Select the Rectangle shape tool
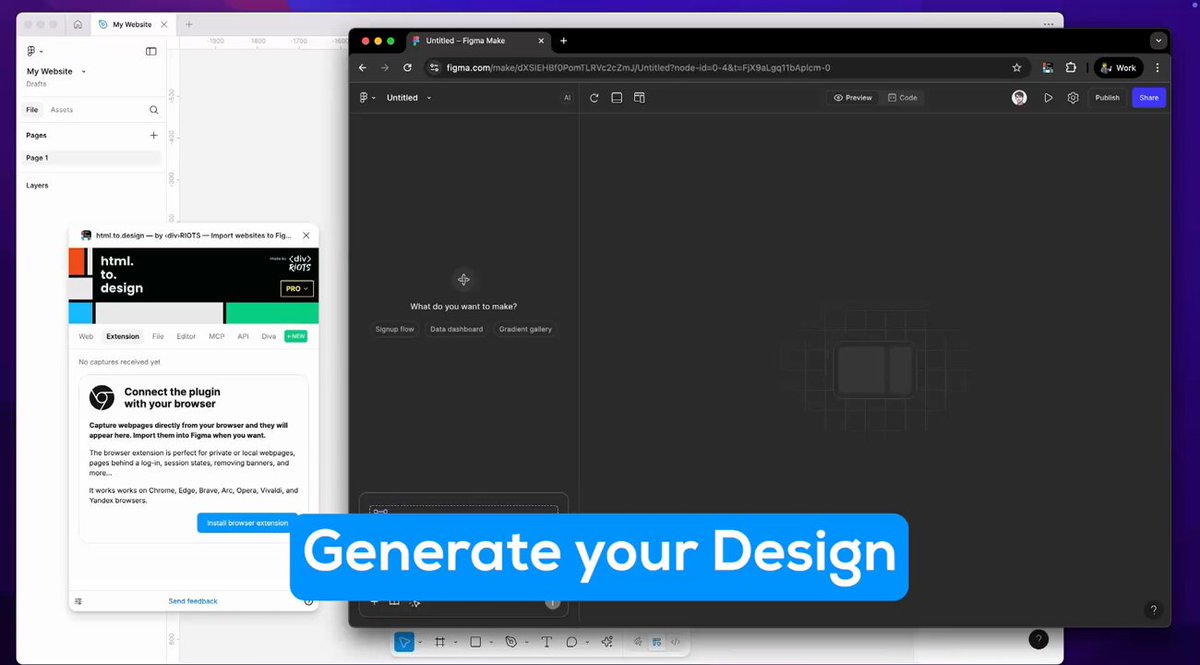Viewport: 1200px width, 665px height. [475, 642]
